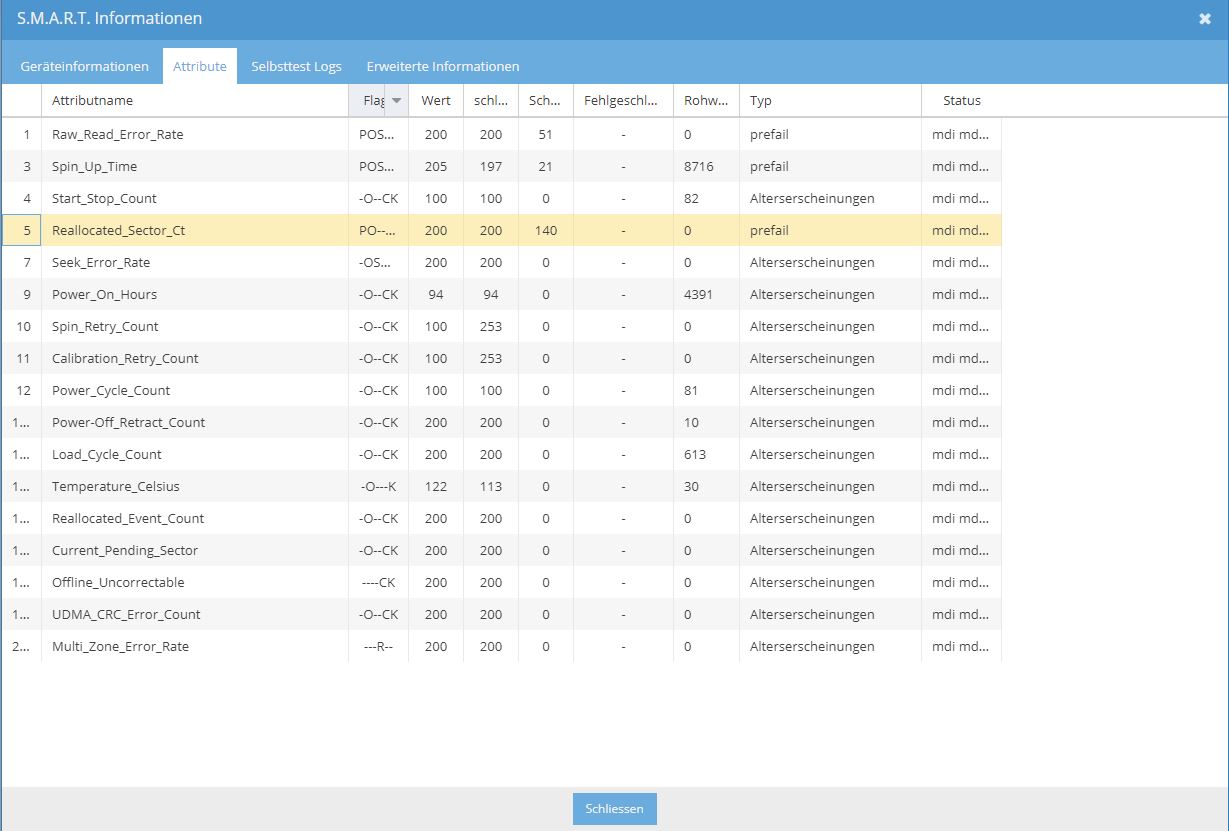Image resolution: width=1229 pixels, height=831 pixels.
Task: Click the status cell of Power_On_Hours row
Action: coord(960,294)
